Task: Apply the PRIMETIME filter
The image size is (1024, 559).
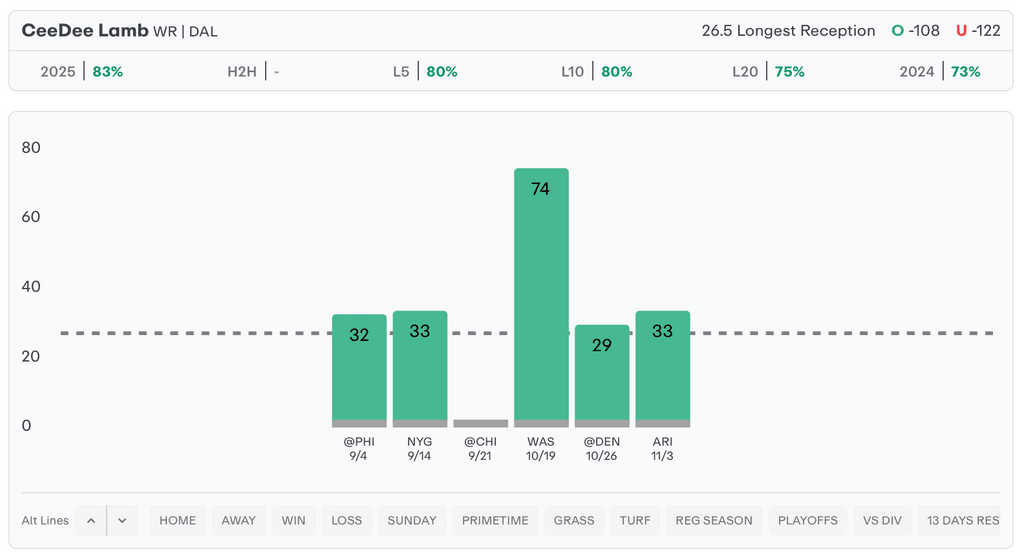Action: pyautogui.click(x=495, y=520)
